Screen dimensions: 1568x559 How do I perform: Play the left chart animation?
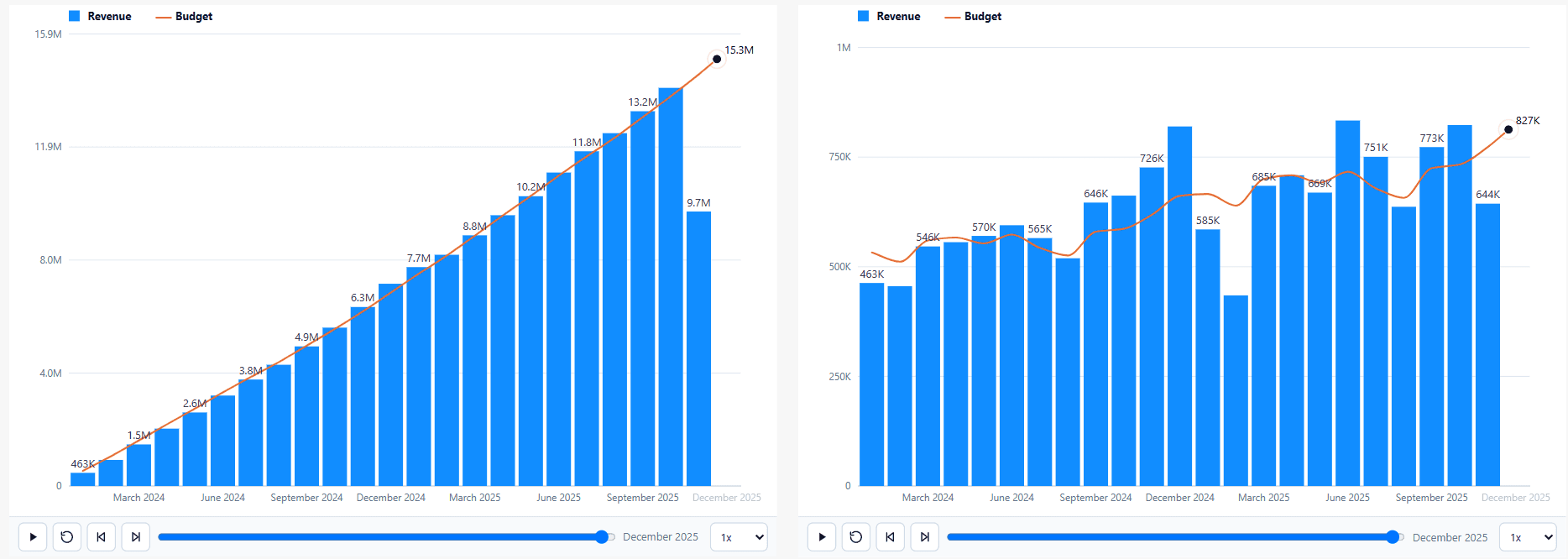[33, 537]
